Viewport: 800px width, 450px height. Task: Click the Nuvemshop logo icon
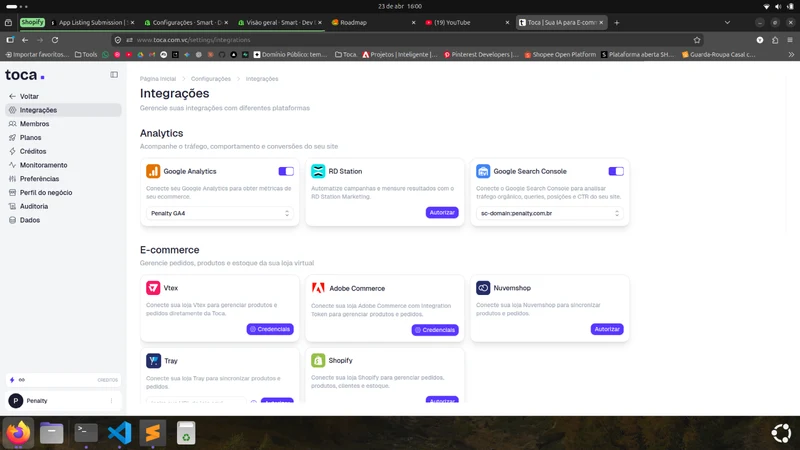(x=483, y=288)
